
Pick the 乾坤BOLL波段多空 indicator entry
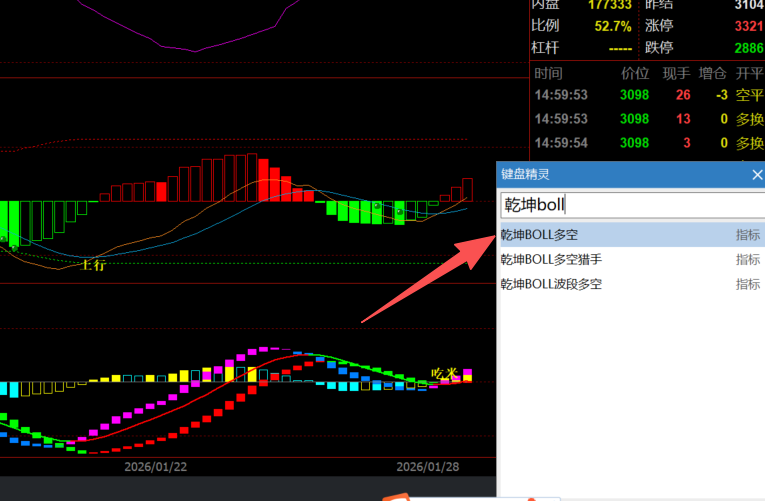(x=552, y=284)
